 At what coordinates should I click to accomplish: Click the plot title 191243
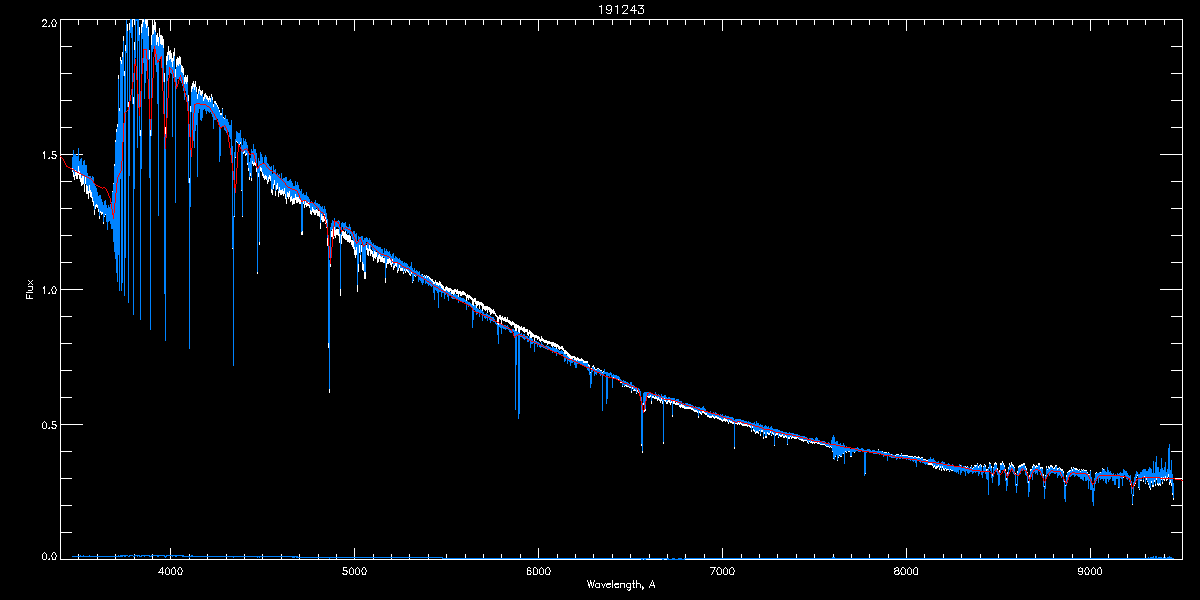(x=599, y=10)
